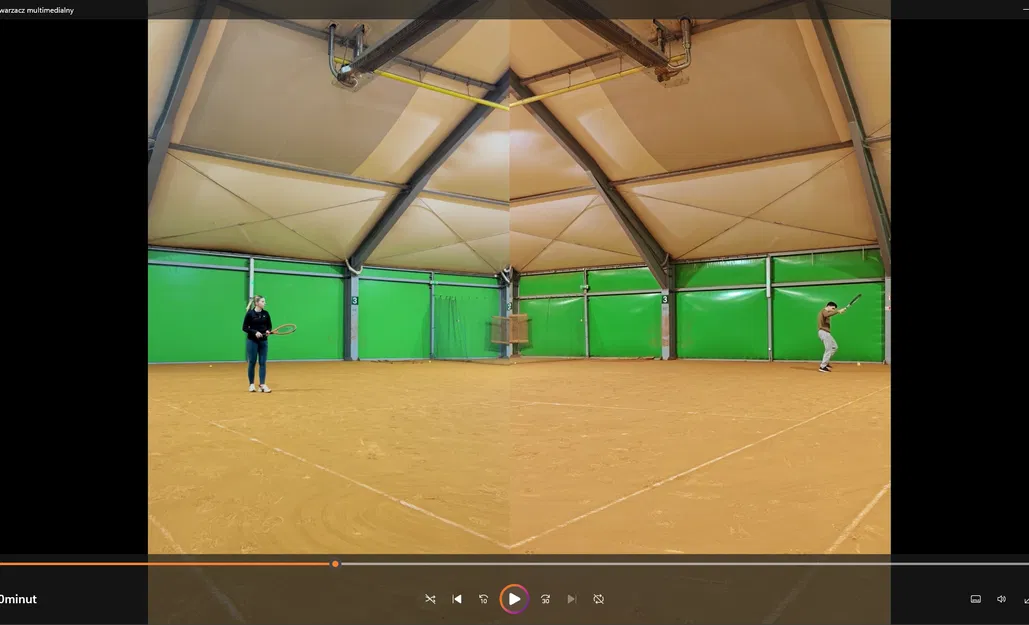Click the remaining time label

(x=20, y=598)
